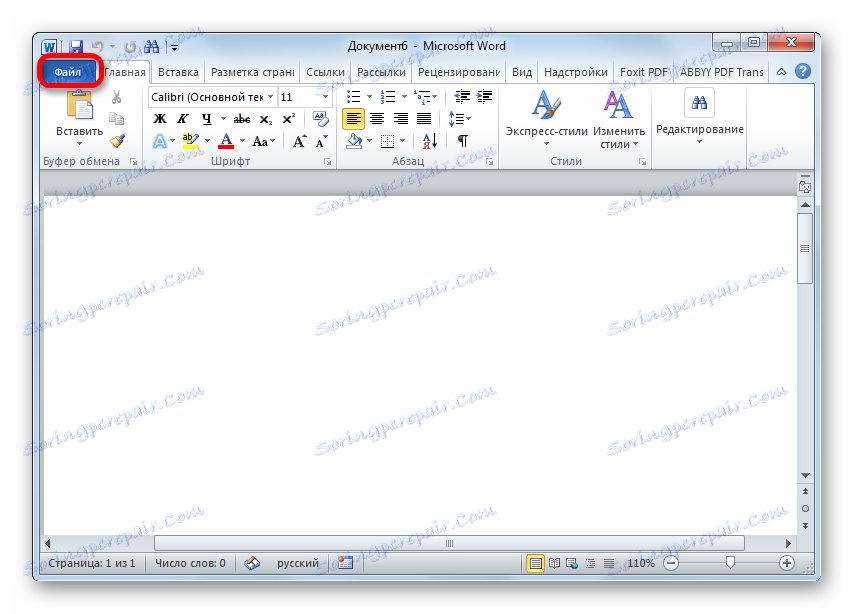This screenshot has height=614, width=854.
Task: Toggle underline Ч formatting
Action: (206, 119)
